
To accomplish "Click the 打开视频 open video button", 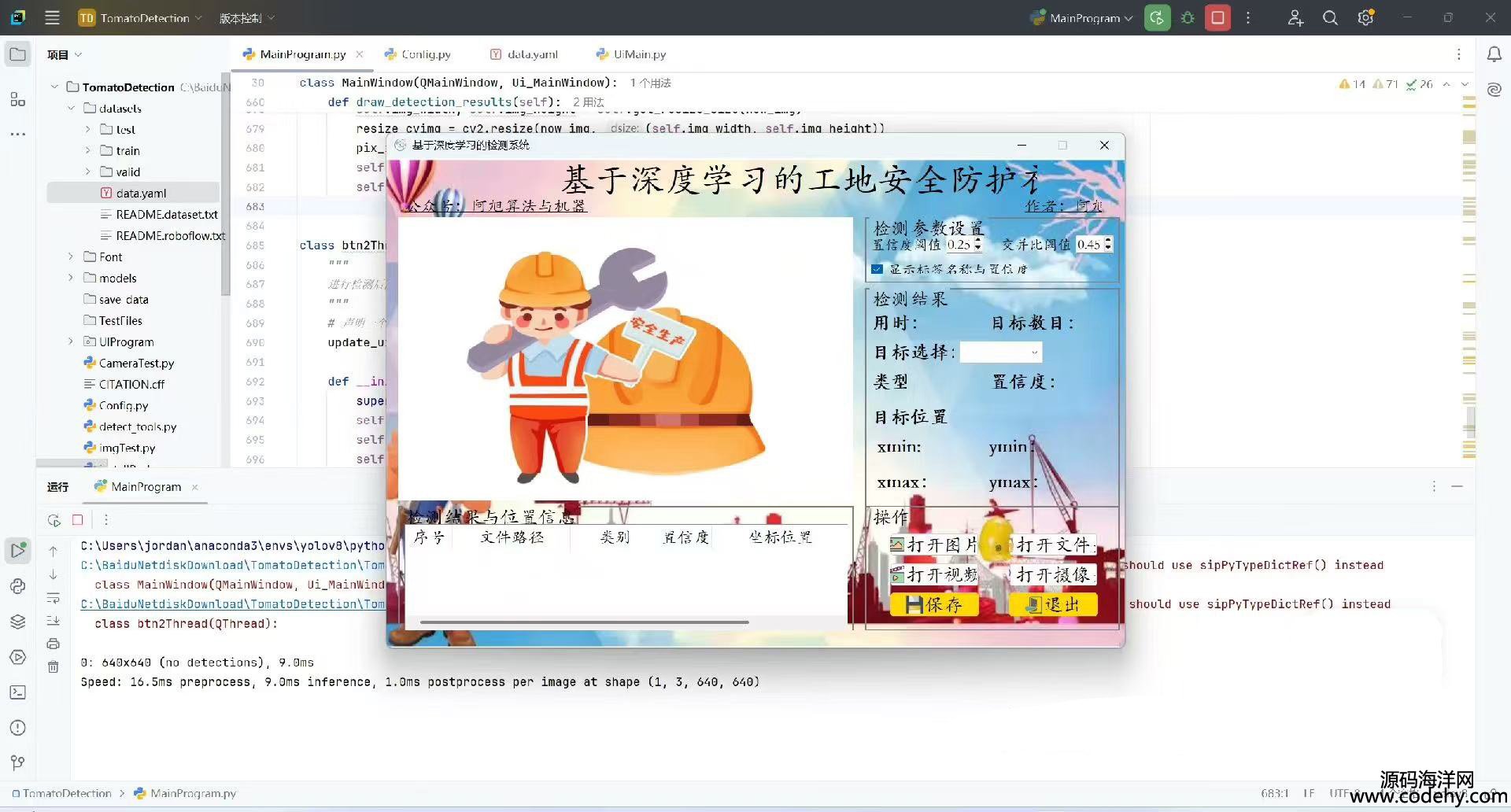I will [933, 574].
